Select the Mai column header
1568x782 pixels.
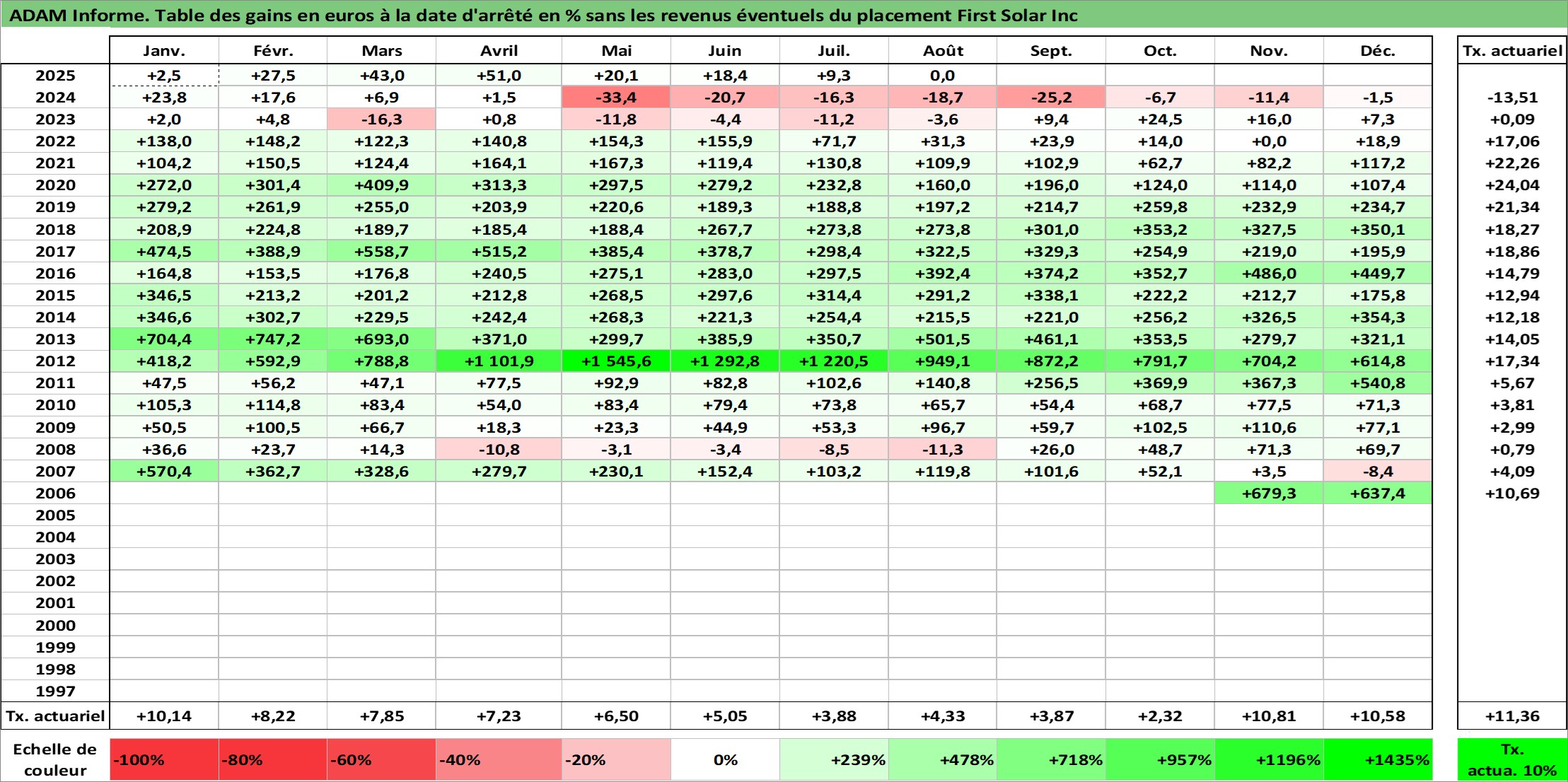[617, 51]
